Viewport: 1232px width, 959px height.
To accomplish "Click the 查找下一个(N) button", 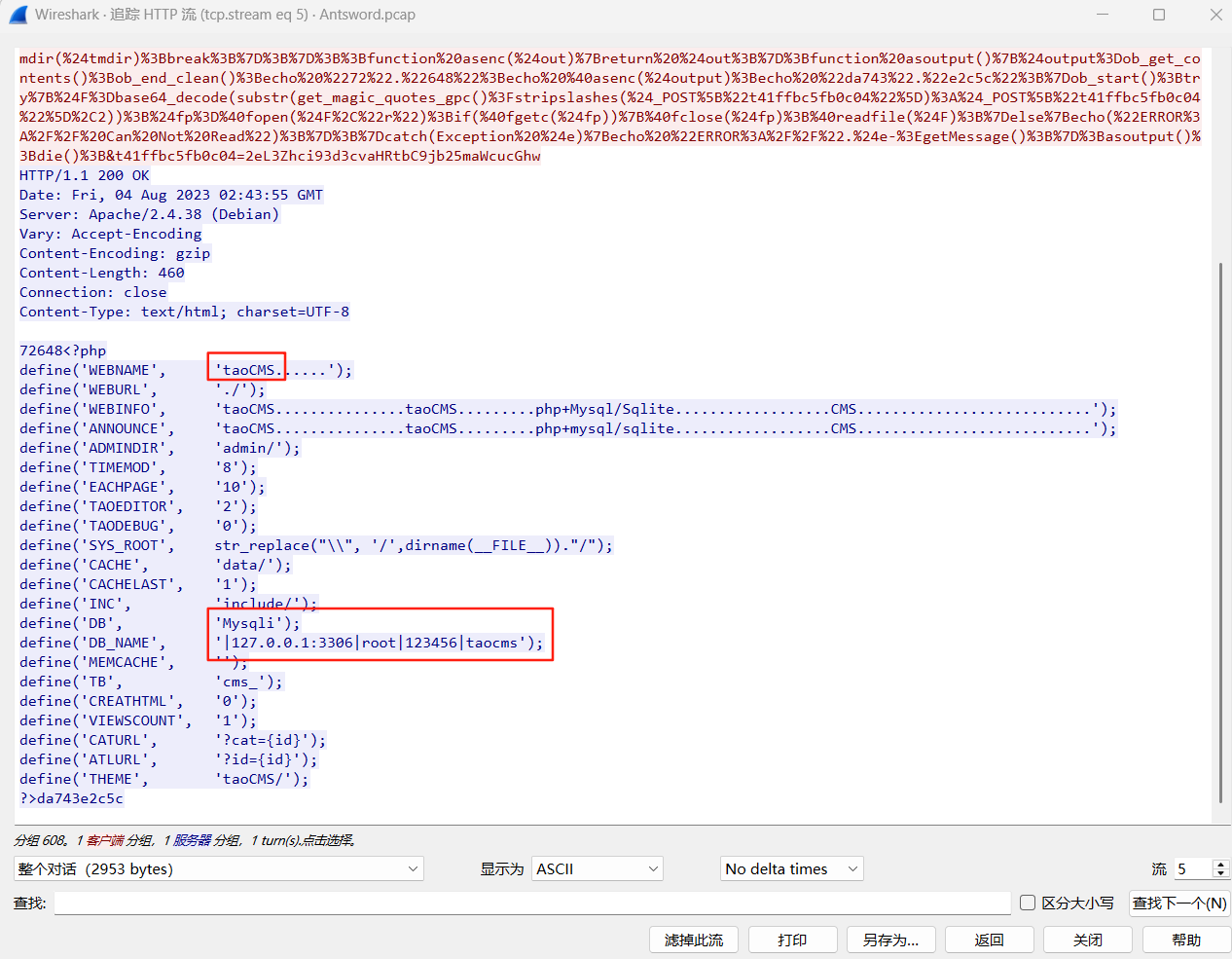I will [1179, 903].
